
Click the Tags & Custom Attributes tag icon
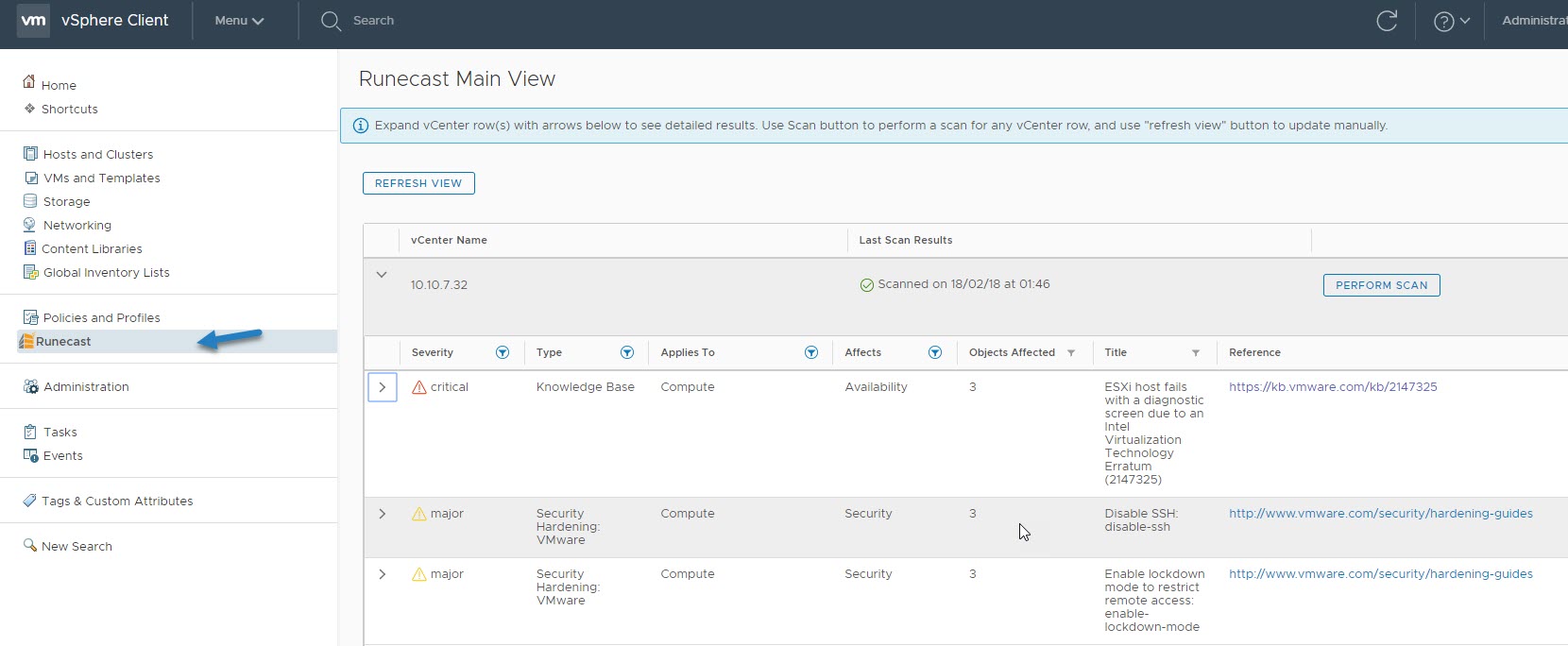[29, 501]
